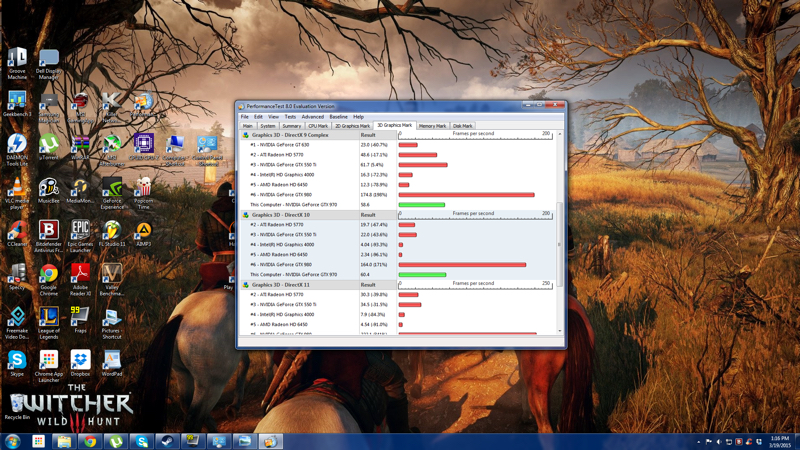Switch to the 2D Graphics Mark tab
Image resolution: width=800 pixels, height=450 pixels.
pyautogui.click(x=352, y=126)
